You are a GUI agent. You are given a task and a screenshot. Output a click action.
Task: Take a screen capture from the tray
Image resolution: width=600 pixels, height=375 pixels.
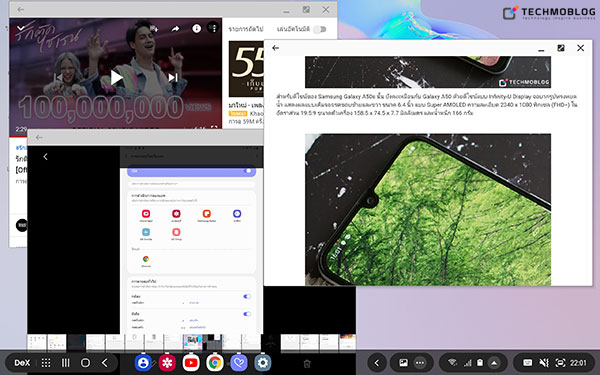560,363
